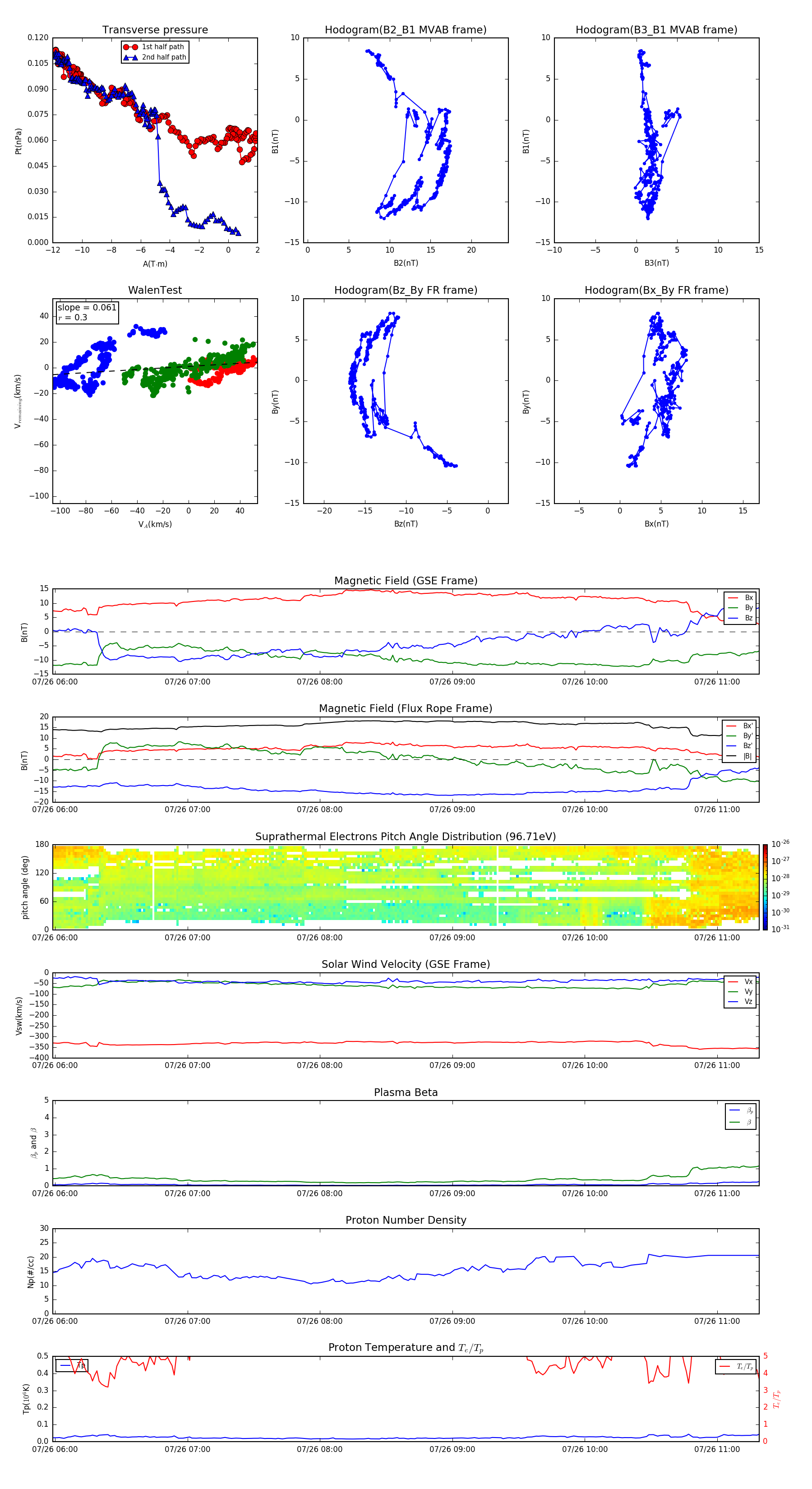This screenshot has height=1489, width=812.
Task: Click 'Hodogram(Bz_By FR frame)' title
Action: tap(406, 290)
